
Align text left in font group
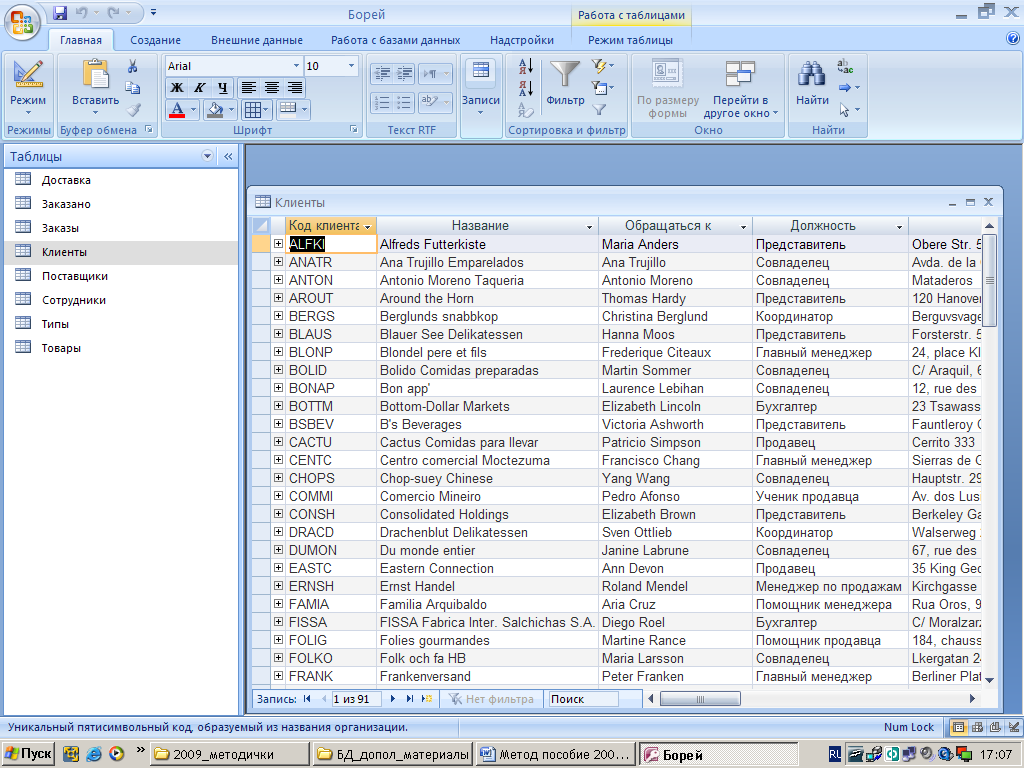tap(248, 88)
